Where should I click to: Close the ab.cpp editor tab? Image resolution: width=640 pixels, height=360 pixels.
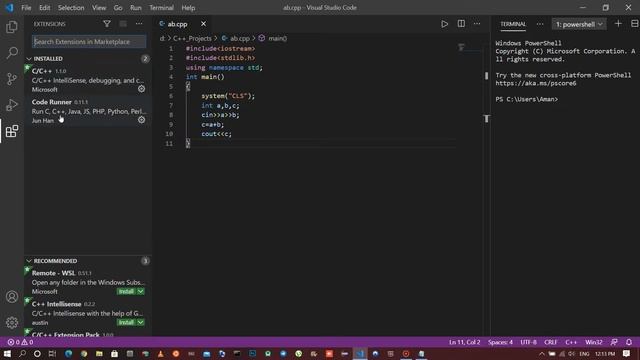pos(203,24)
